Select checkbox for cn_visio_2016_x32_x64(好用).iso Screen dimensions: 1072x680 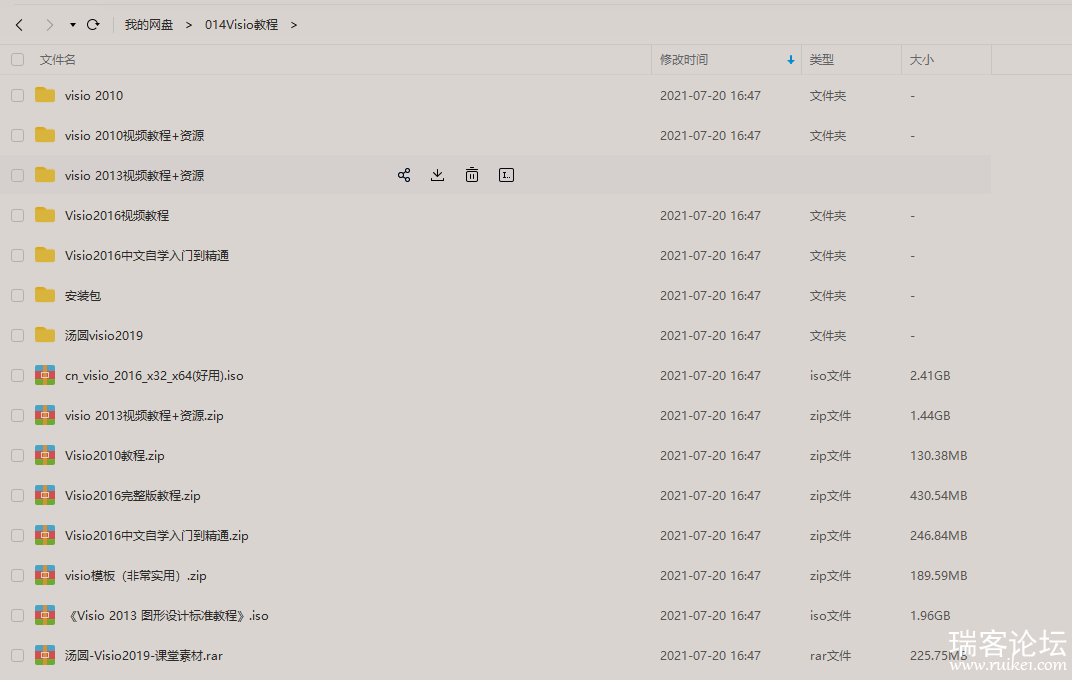(18, 376)
